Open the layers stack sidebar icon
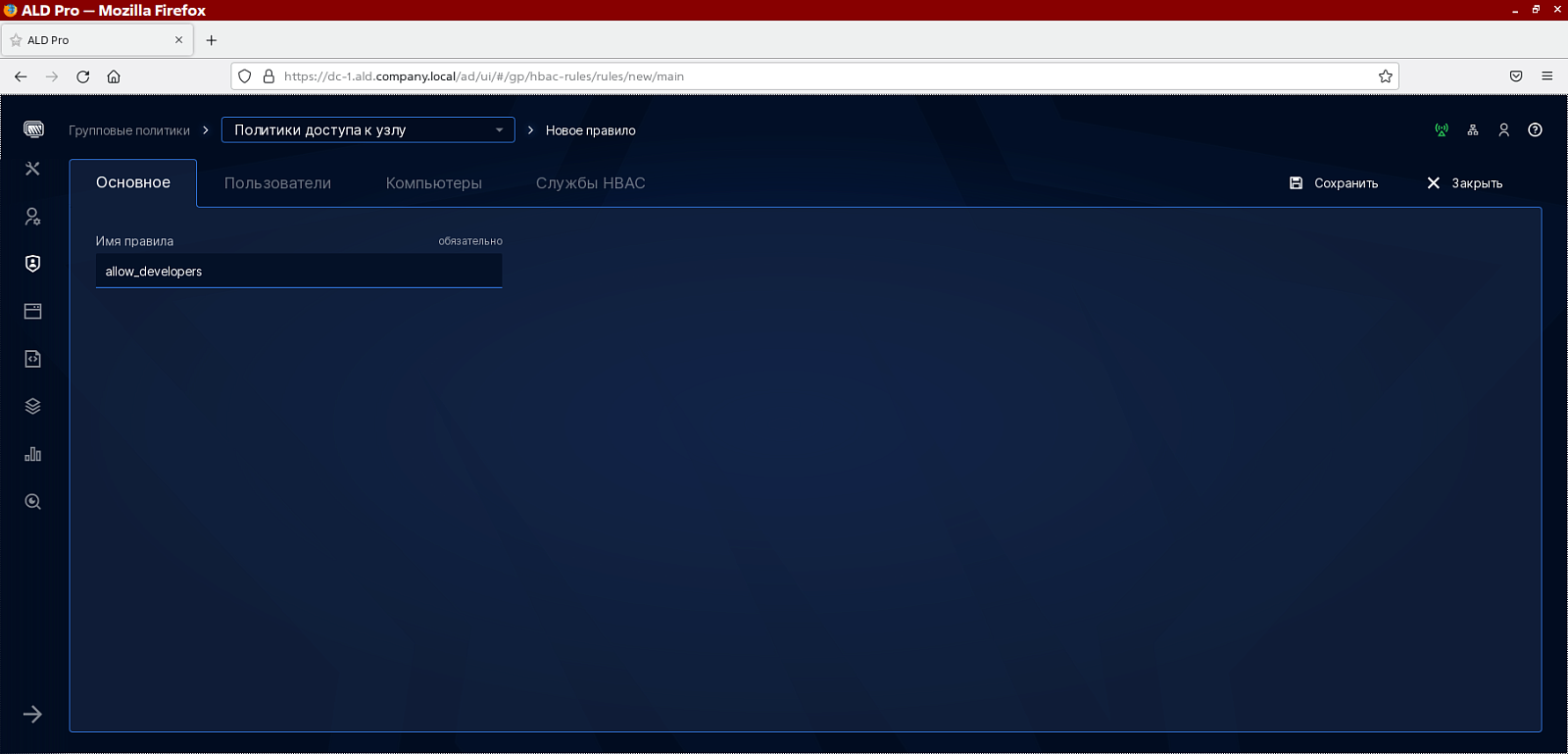 pyautogui.click(x=32, y=406)
